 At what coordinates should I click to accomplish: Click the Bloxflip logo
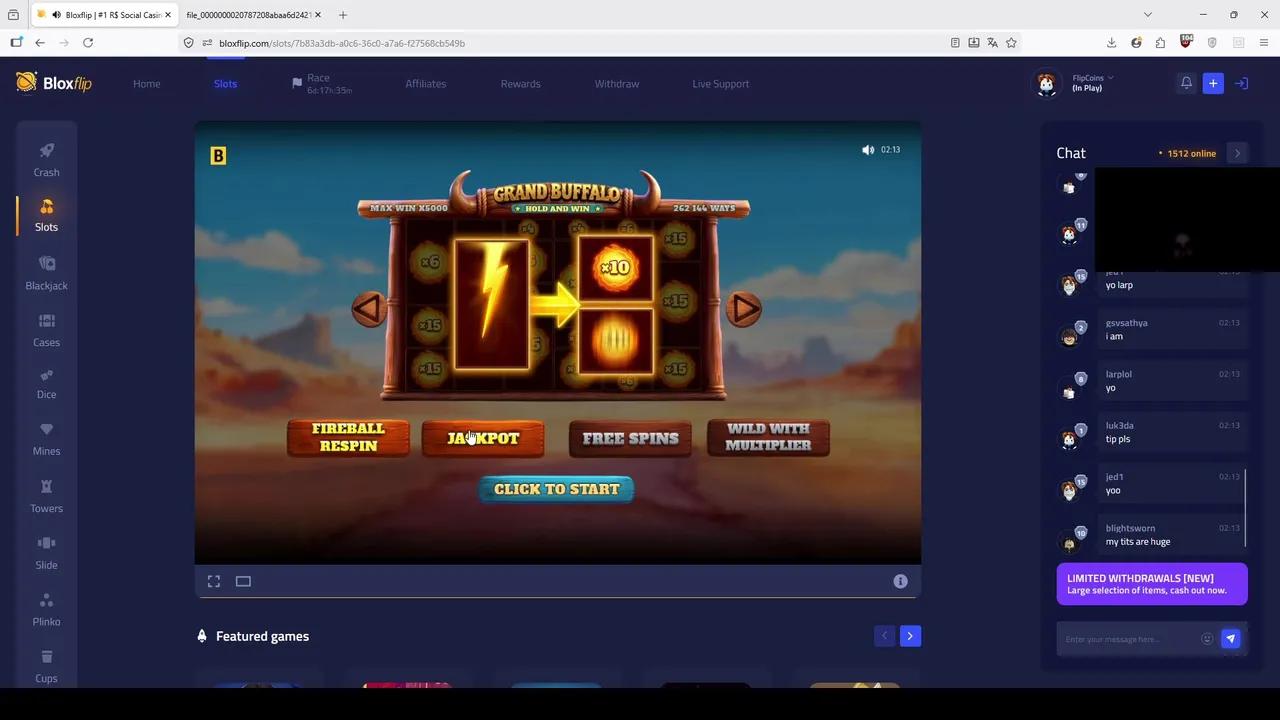(x=54, y=83)
